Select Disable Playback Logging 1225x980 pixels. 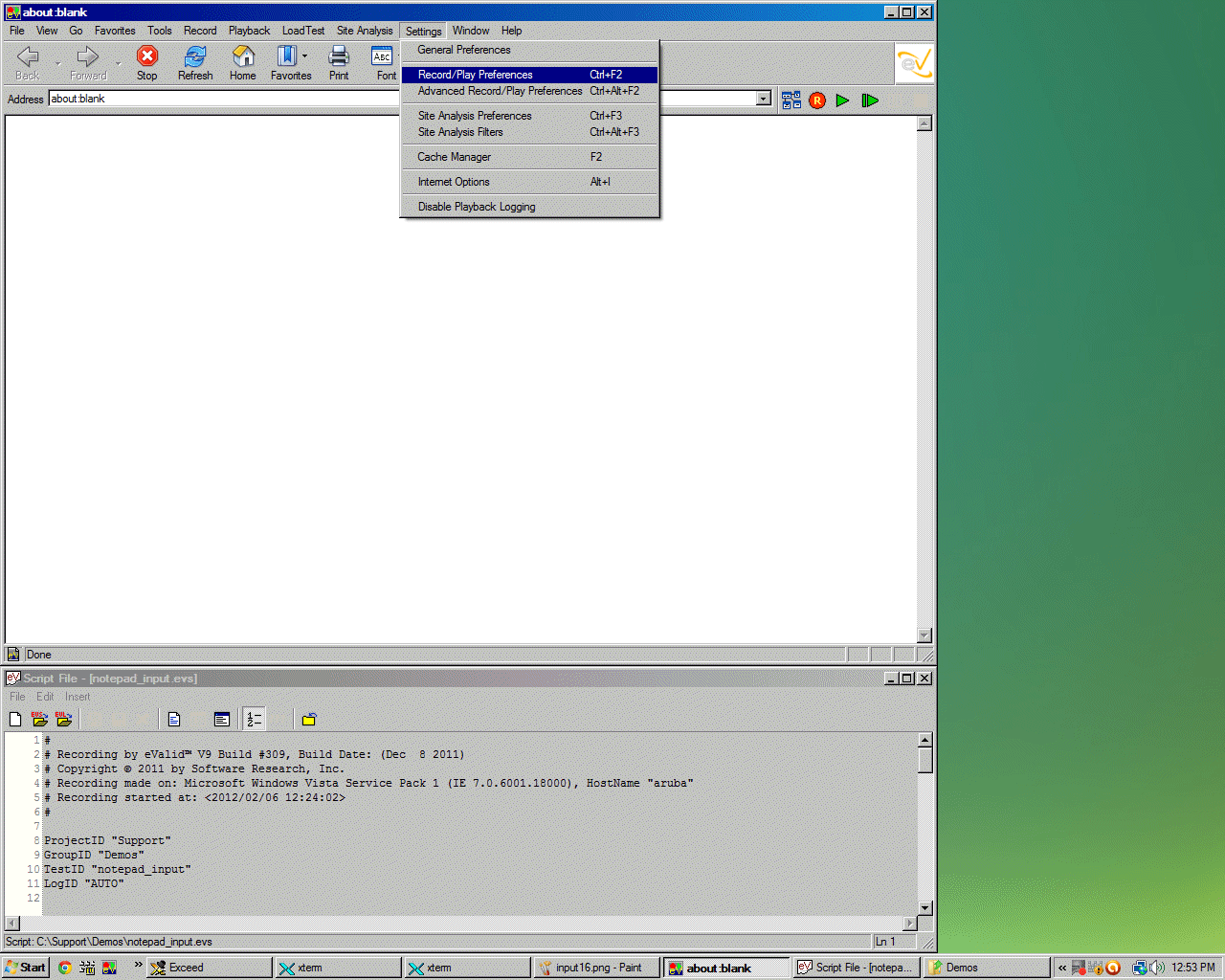pyautogui.click(x=530, y=207)
